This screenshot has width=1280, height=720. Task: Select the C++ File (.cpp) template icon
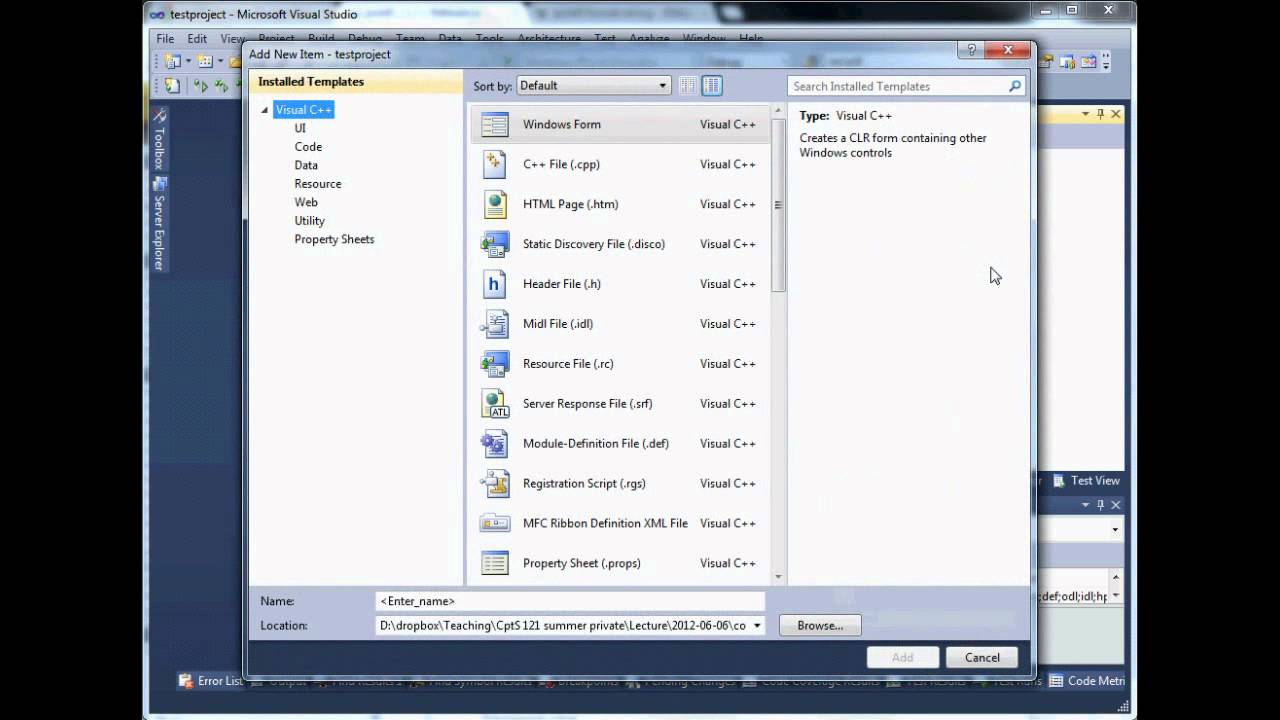[x=495, y=164]
